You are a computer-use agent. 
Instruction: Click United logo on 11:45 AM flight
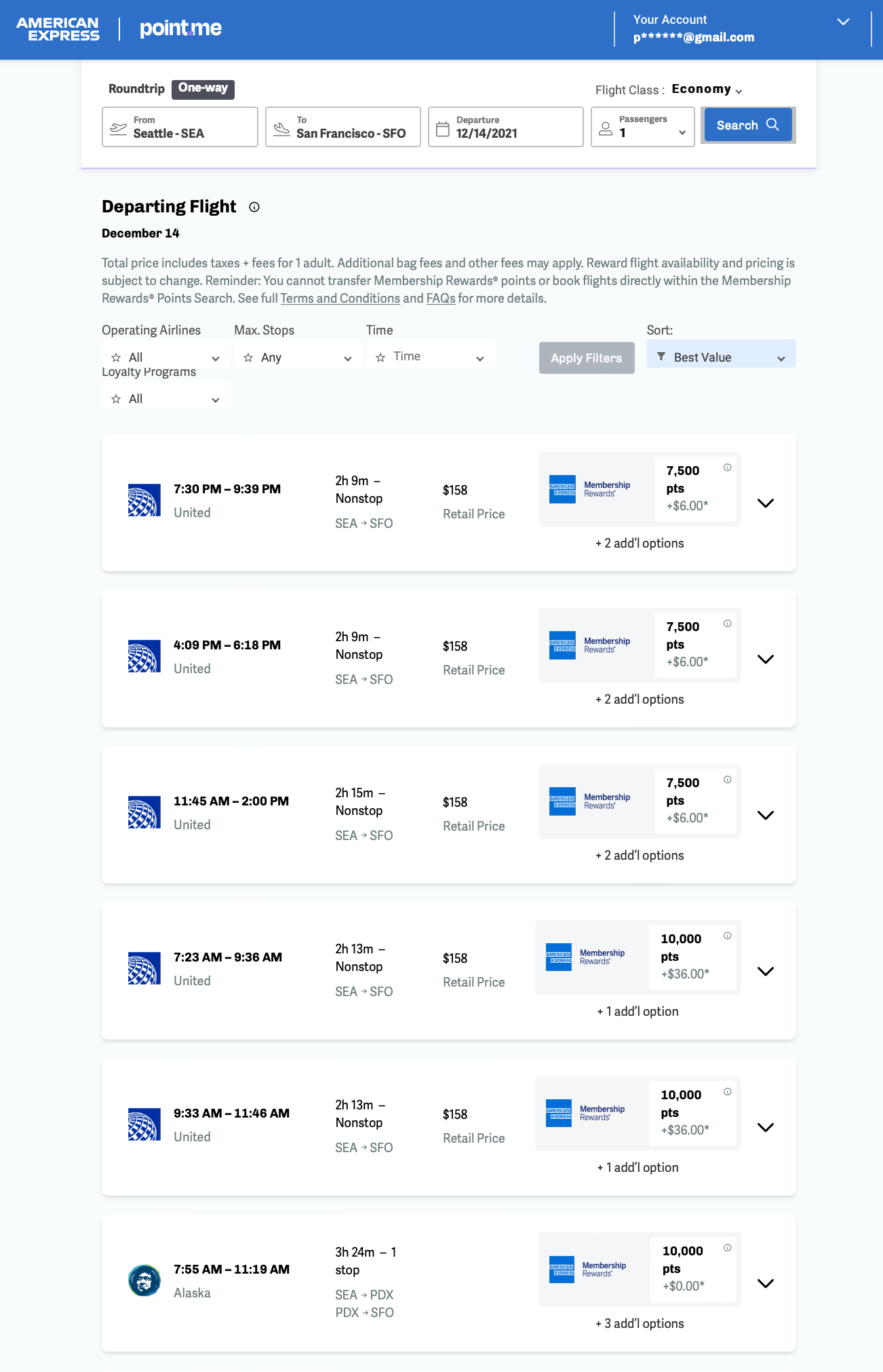[144, 812]
